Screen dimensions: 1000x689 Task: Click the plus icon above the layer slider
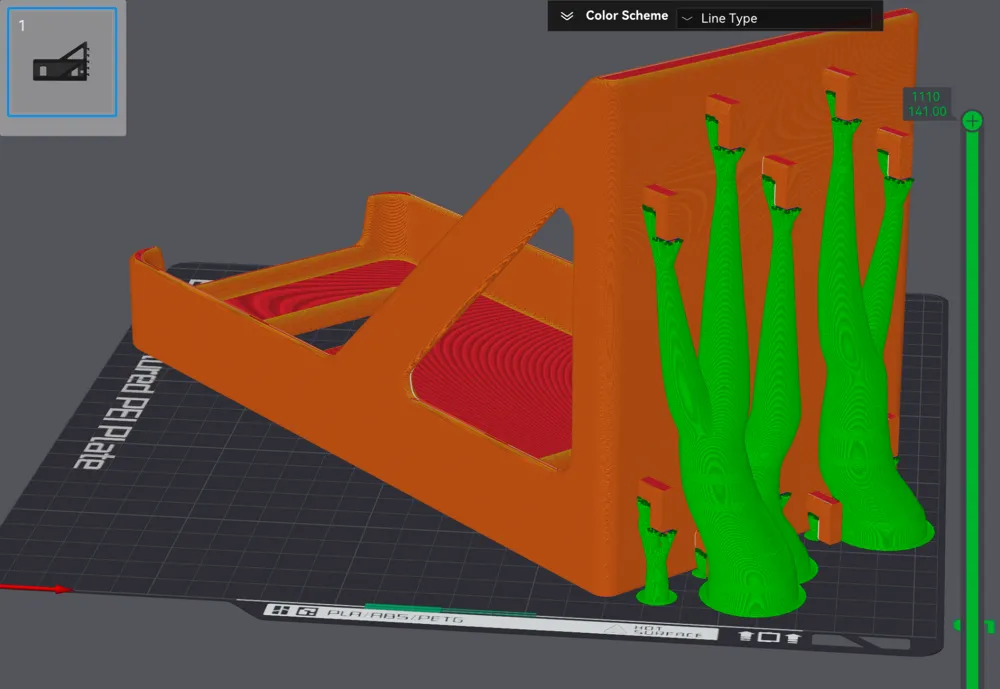pos(972,120)
